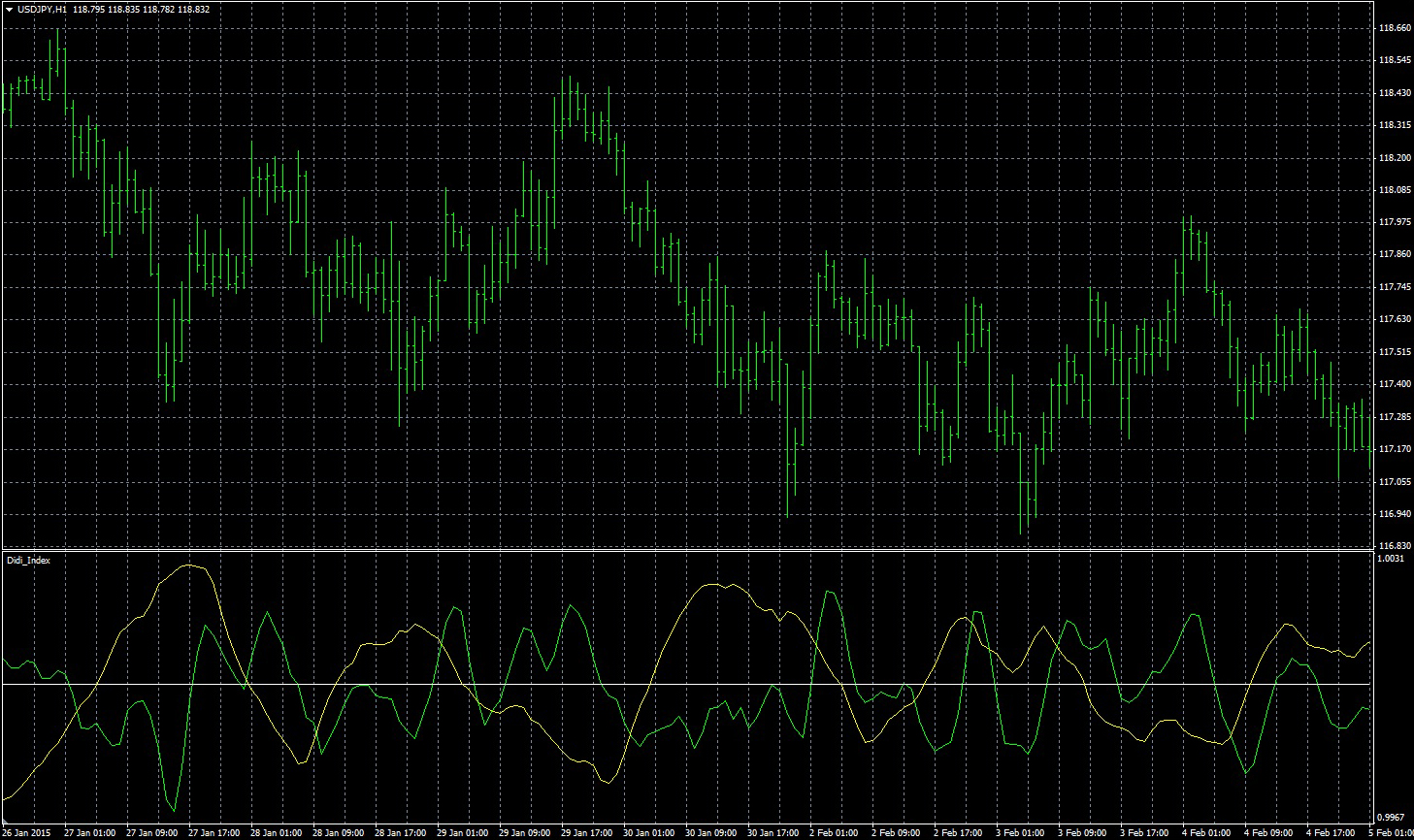Click the 0.9967 indicator scale value
Image resolution: width=1414 pixels, height=840 pixels.
(x=1392, y=818)
